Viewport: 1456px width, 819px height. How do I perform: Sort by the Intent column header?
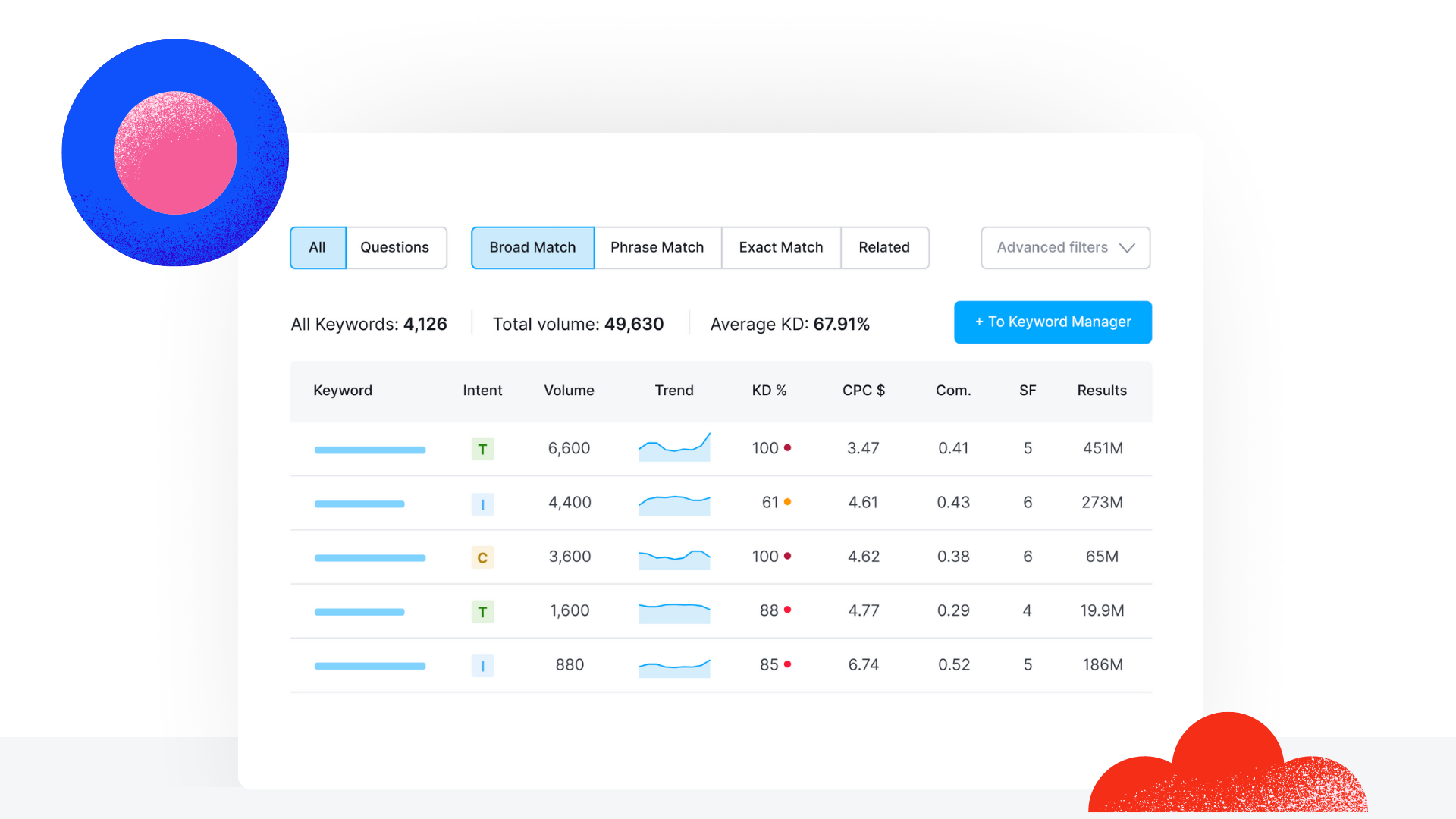point(482,391)
